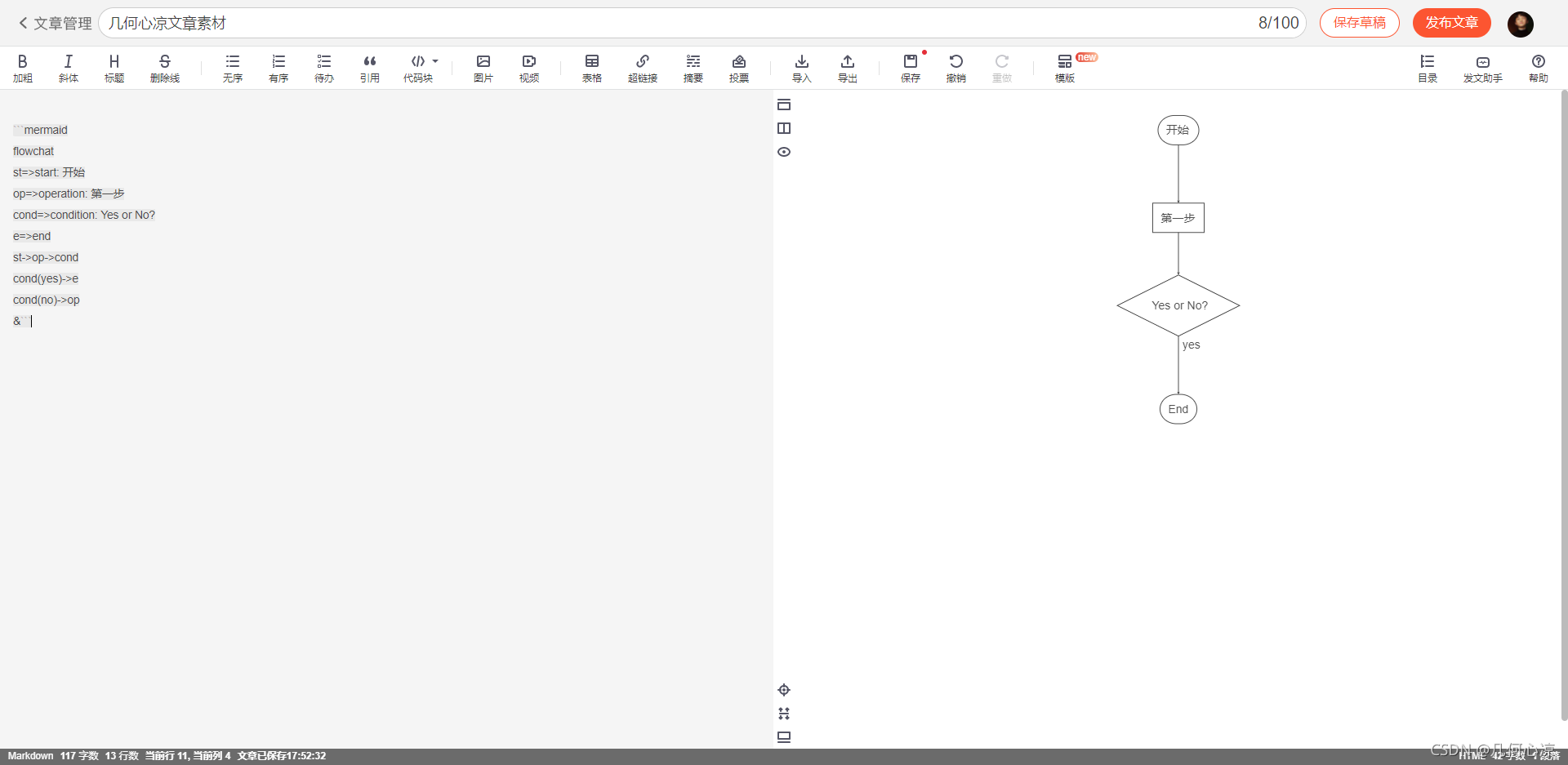Insert ordered list (有序)

[278, 68]
